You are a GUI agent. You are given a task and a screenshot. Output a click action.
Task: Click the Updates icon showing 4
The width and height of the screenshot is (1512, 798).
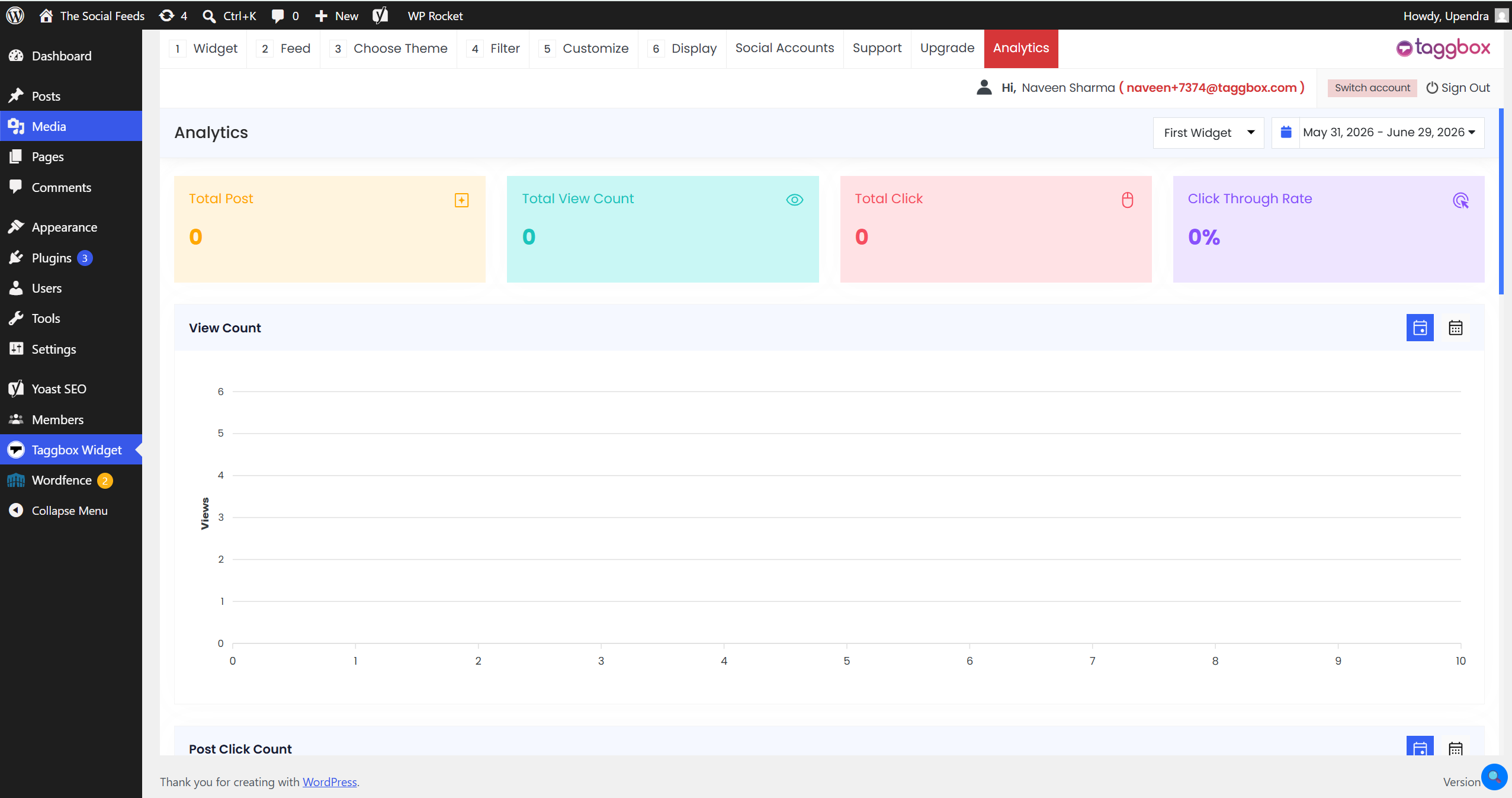coord(173,15)
